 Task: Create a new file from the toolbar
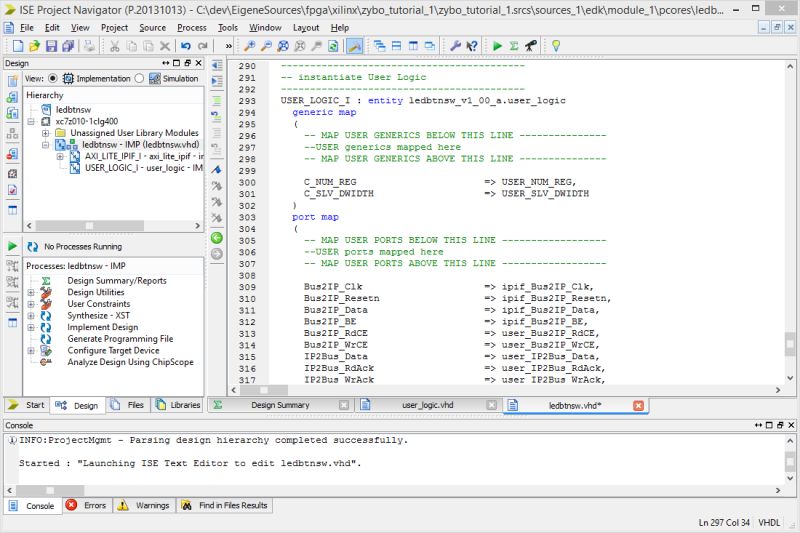(18, 46)
